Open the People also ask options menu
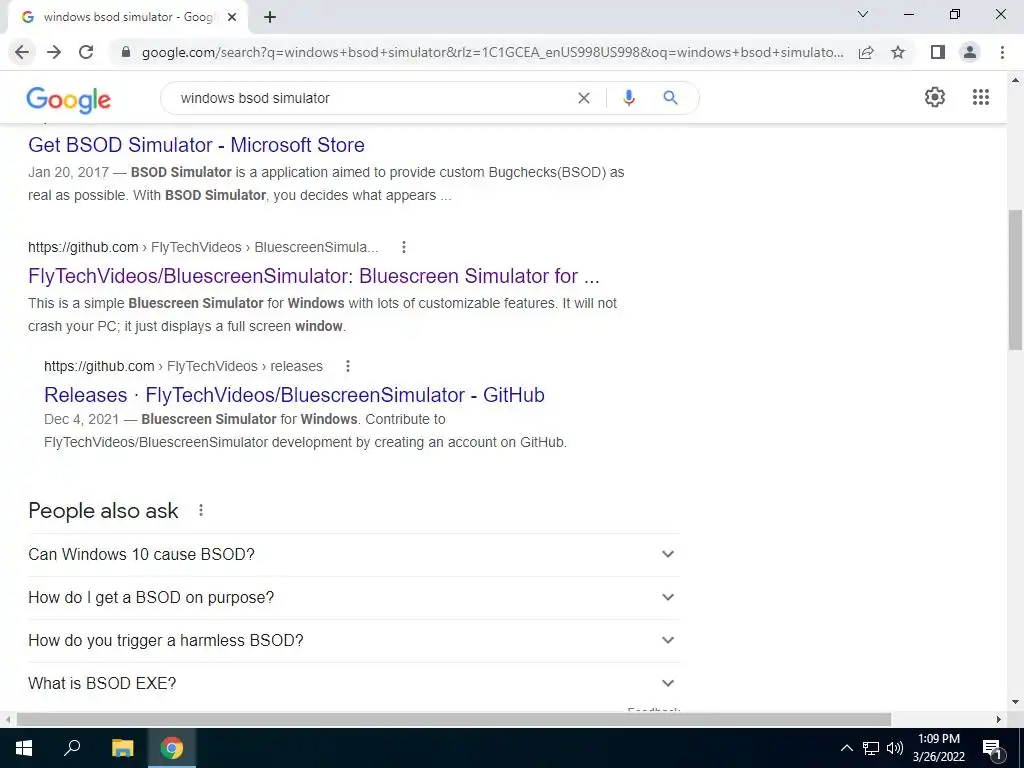1024x768 pixels. pos(200,510)
